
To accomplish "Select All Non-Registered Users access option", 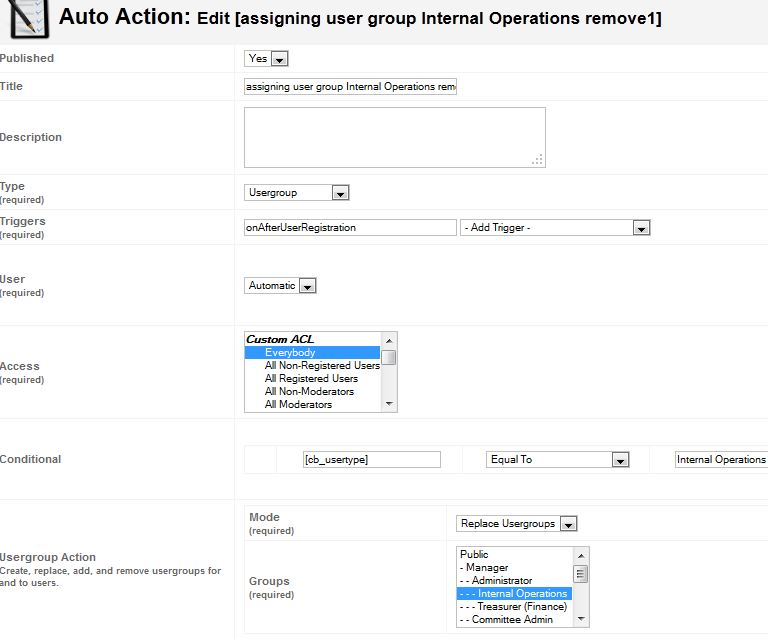I will tap(322, 366).
